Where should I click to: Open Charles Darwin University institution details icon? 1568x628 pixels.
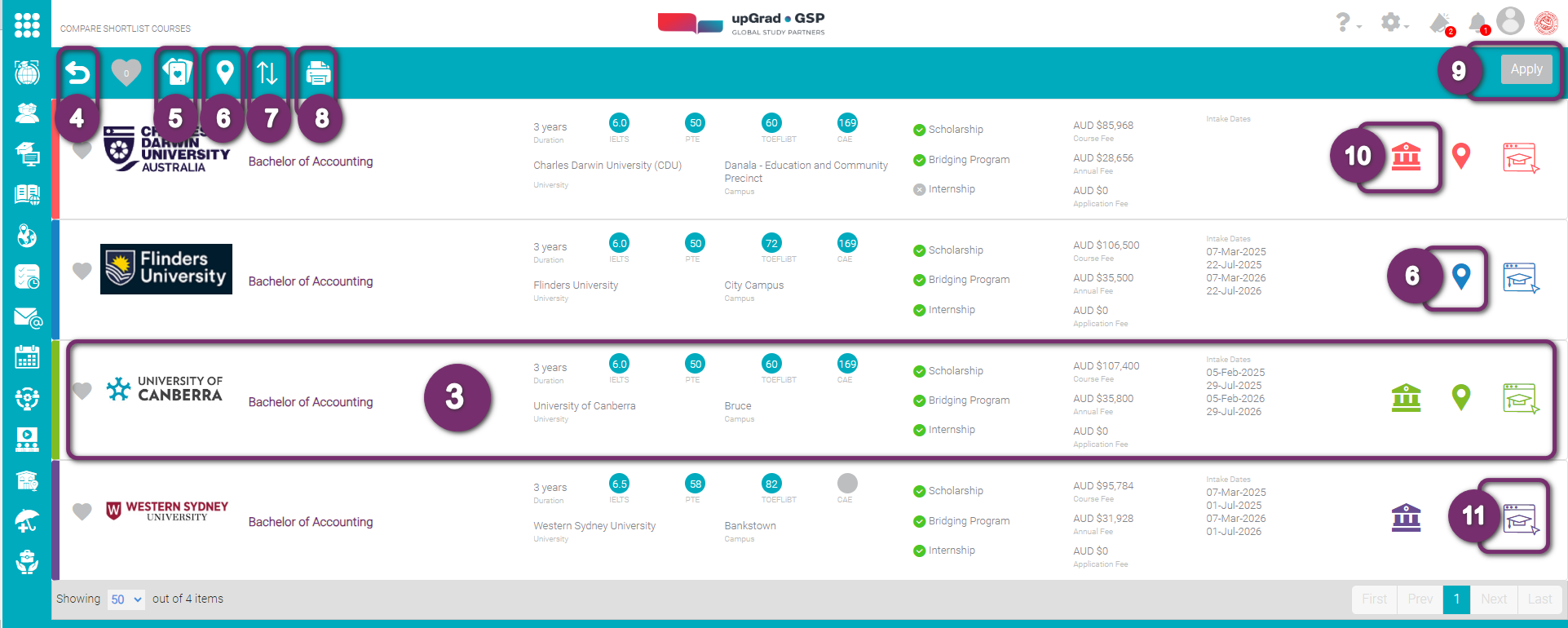click(x=1406, y=156)
